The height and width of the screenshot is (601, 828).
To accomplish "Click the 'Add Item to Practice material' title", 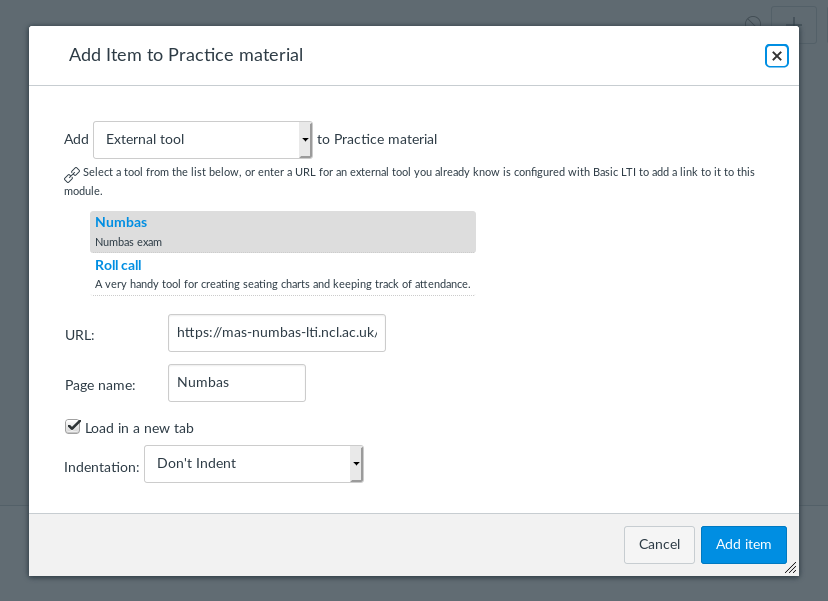I will [x=186, y=55].
